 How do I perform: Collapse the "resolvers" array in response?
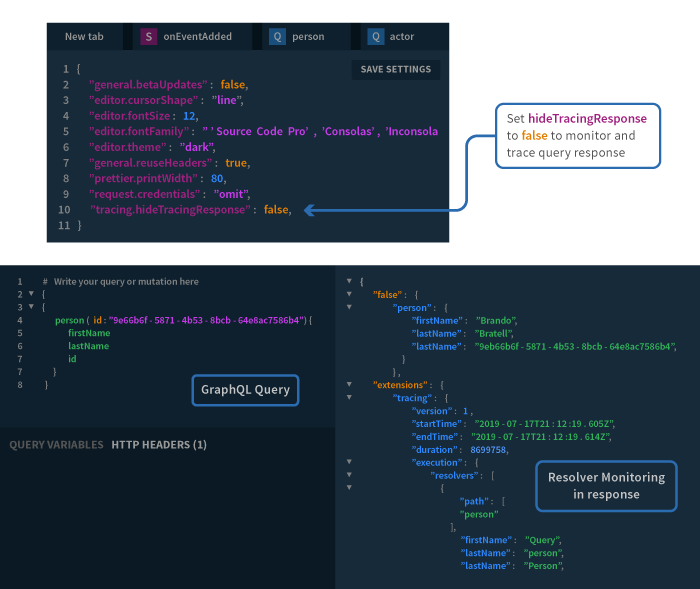(349, 475)
